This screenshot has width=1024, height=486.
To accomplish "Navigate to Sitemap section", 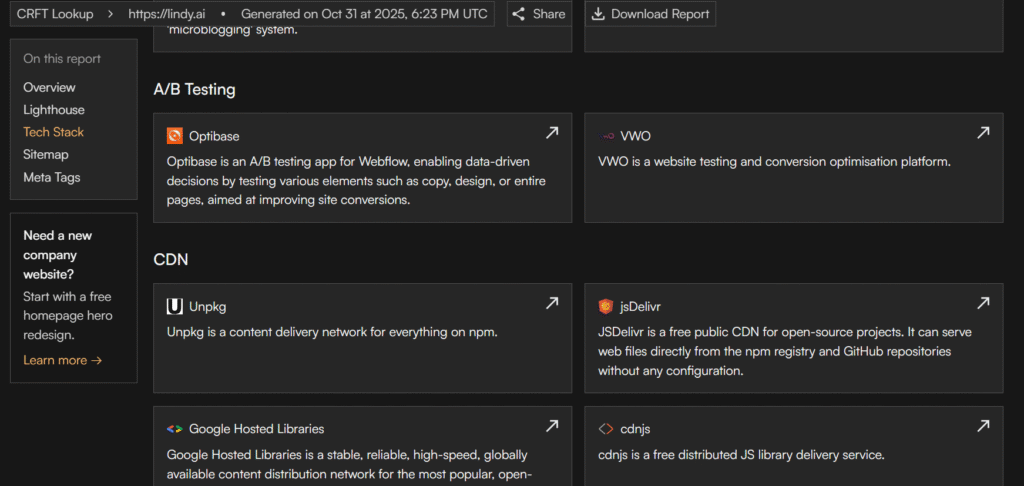I will click(46, 155).
